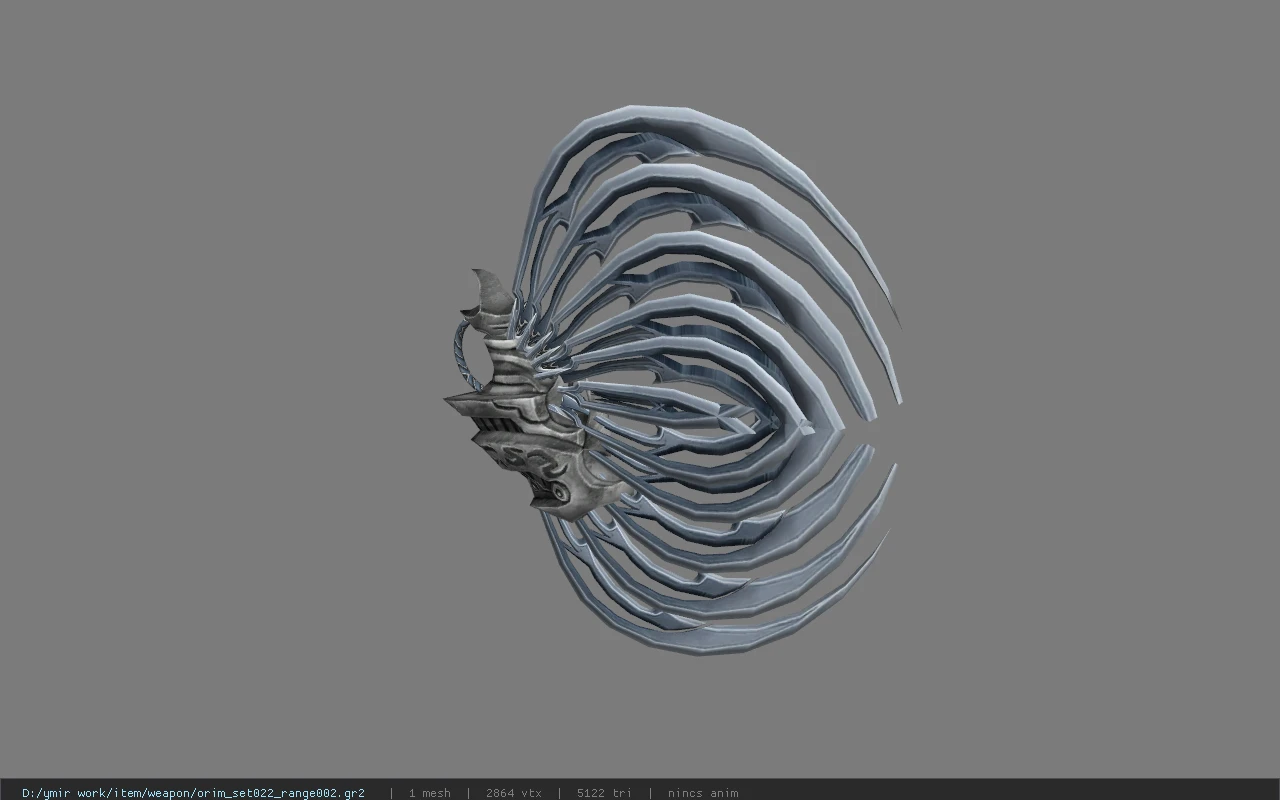The width and height of the screenshot is (1280, 800).
Task: Click the 3D weapon model in viewport
Action: pos(673,382)
